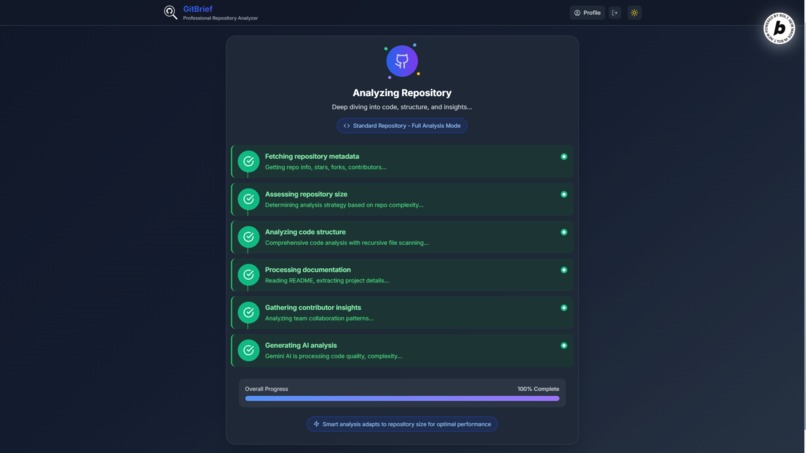Click the green status dot on Gathering contributor insights
806x453 pixels.
tap(564, 307)
